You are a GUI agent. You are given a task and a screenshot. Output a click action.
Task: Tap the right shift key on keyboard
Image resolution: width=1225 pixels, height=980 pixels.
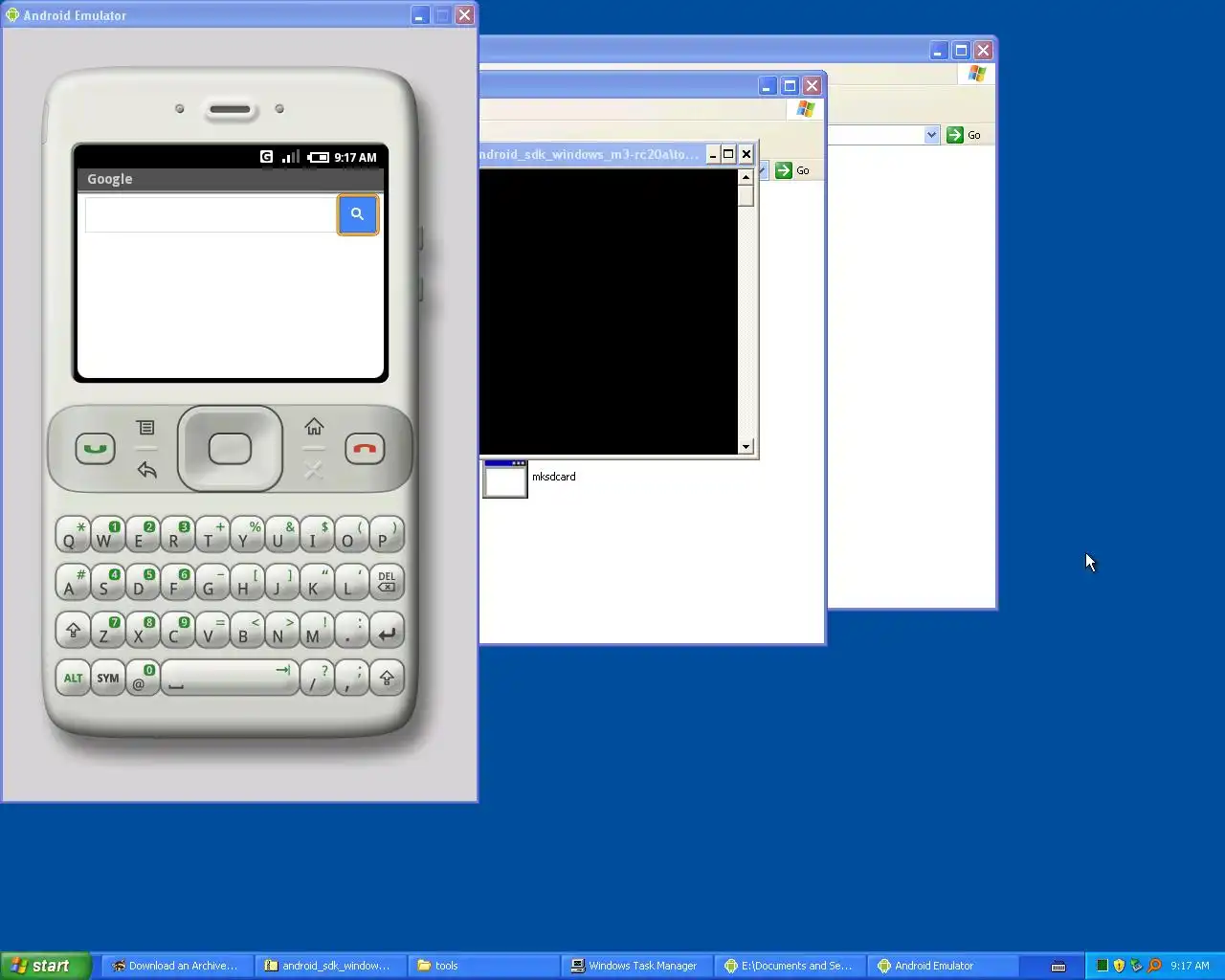(x=387, y=678)
